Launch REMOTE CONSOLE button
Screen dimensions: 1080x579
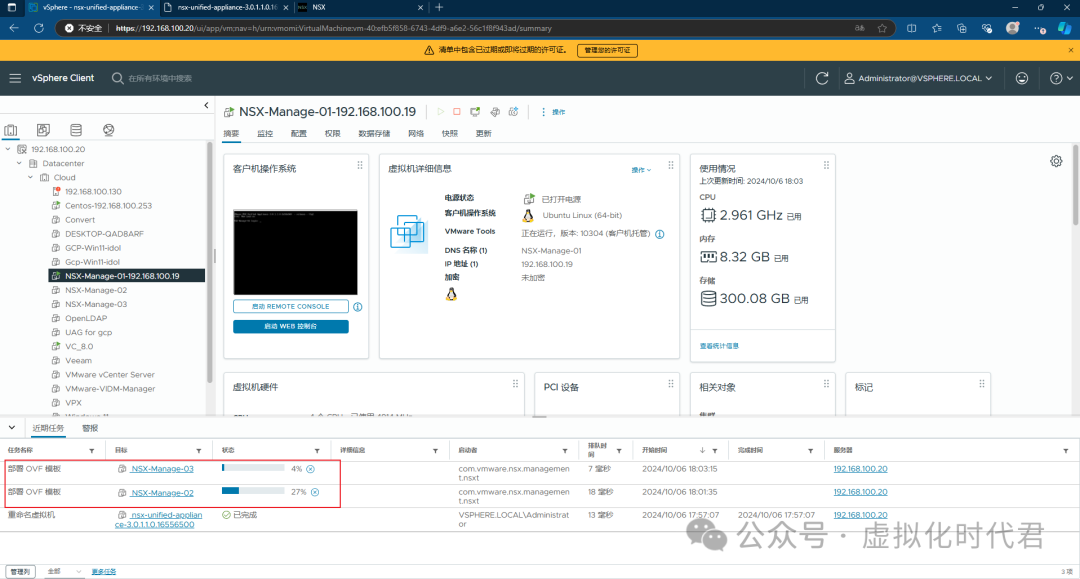291,306
